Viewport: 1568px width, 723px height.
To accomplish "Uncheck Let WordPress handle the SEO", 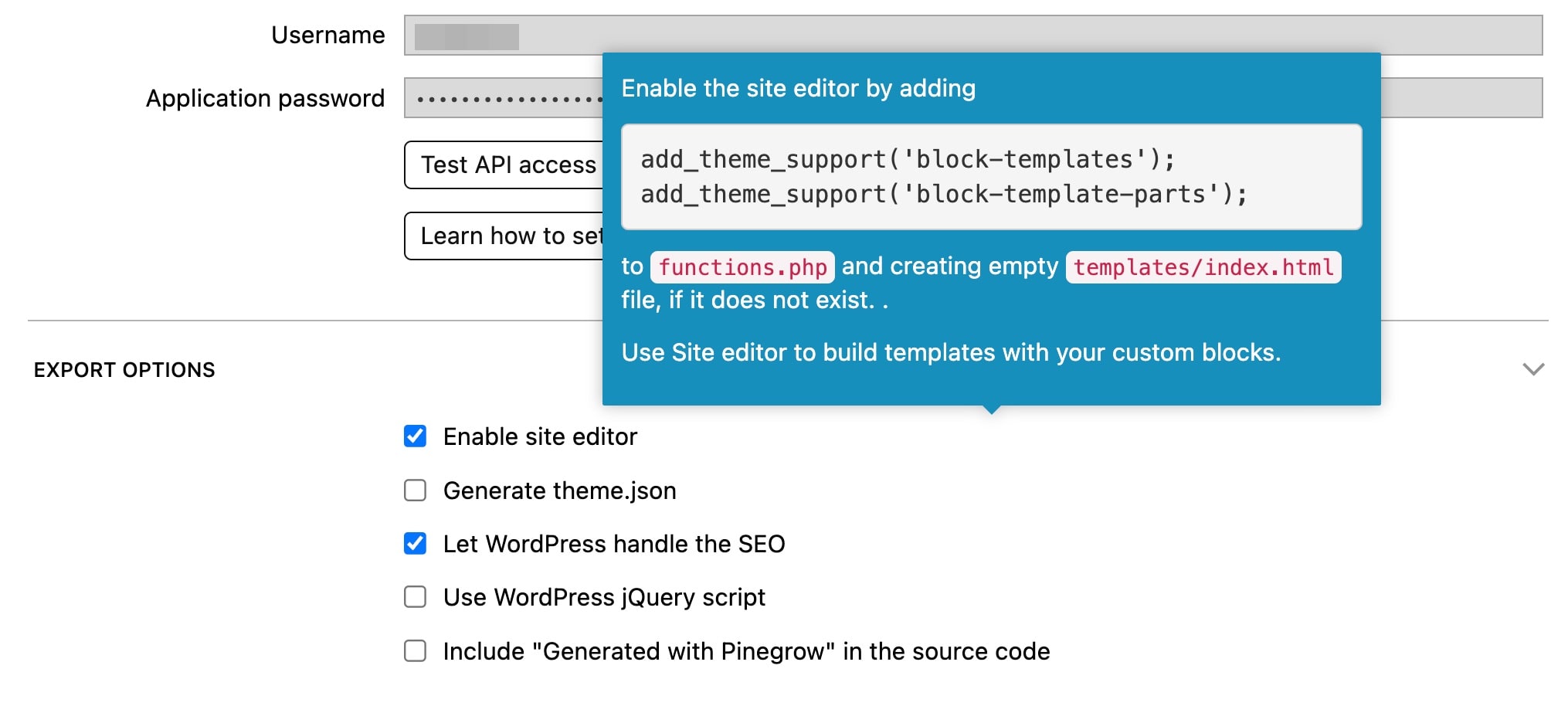I will pyautogui.click(x=415, y=544).
